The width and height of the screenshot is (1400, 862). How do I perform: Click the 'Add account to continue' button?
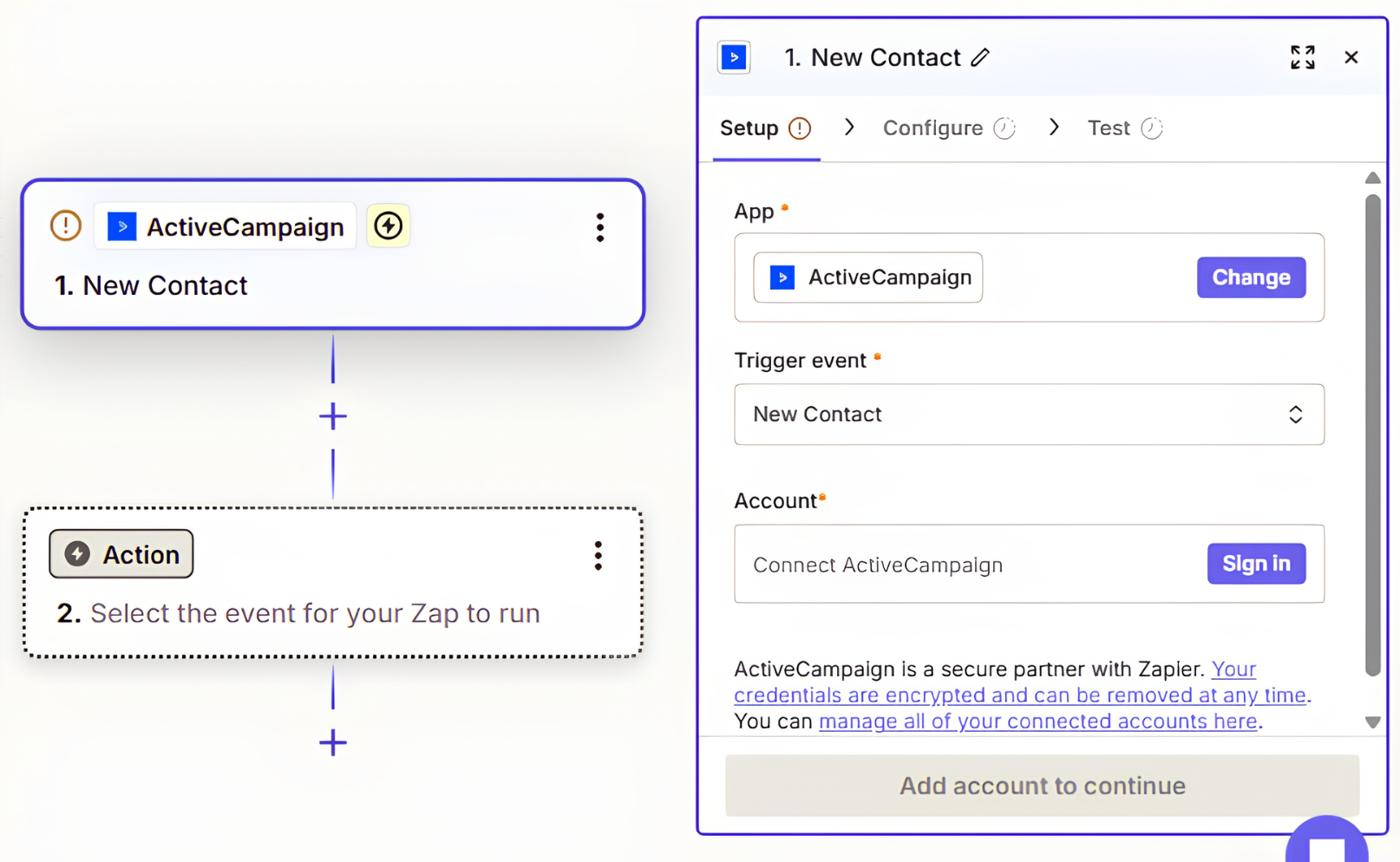click(1042, 786)
